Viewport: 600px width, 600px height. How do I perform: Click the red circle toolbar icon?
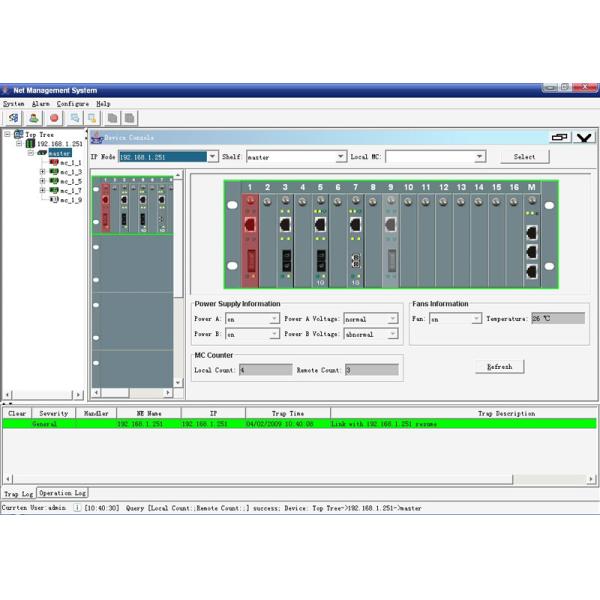coord(54,118)
